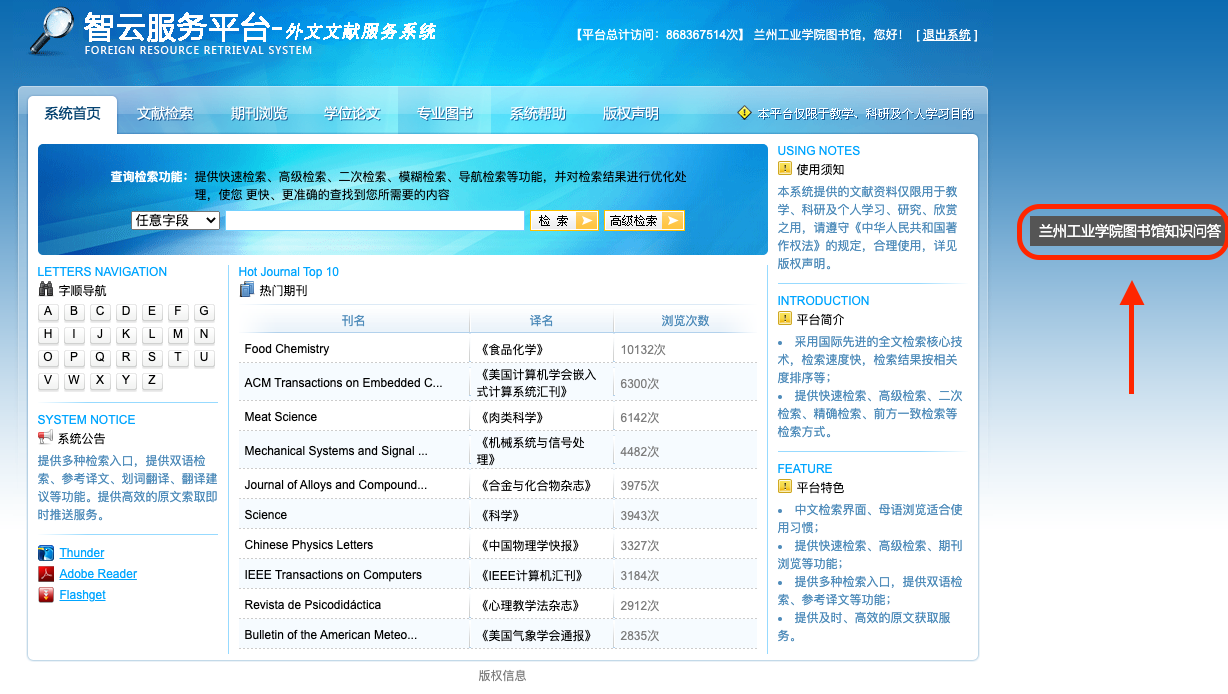This screenshot has height=694, width=1228.
Task: Click the Adobe Reader PDF icon
Action: 46,574
